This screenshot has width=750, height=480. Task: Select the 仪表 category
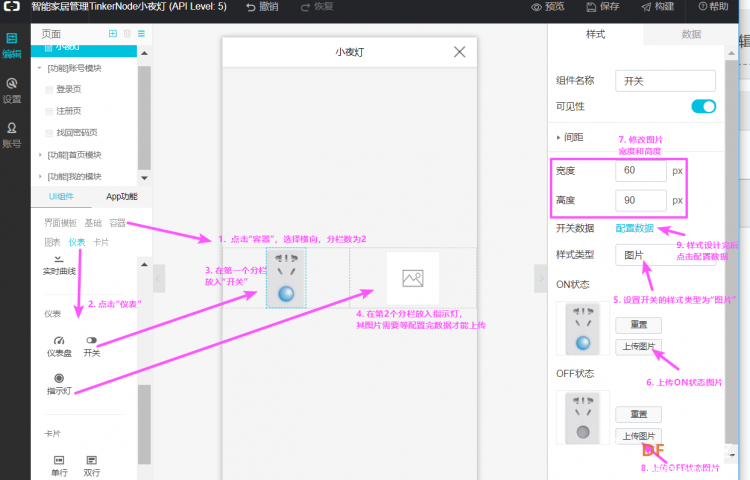[x=77, y=242]
